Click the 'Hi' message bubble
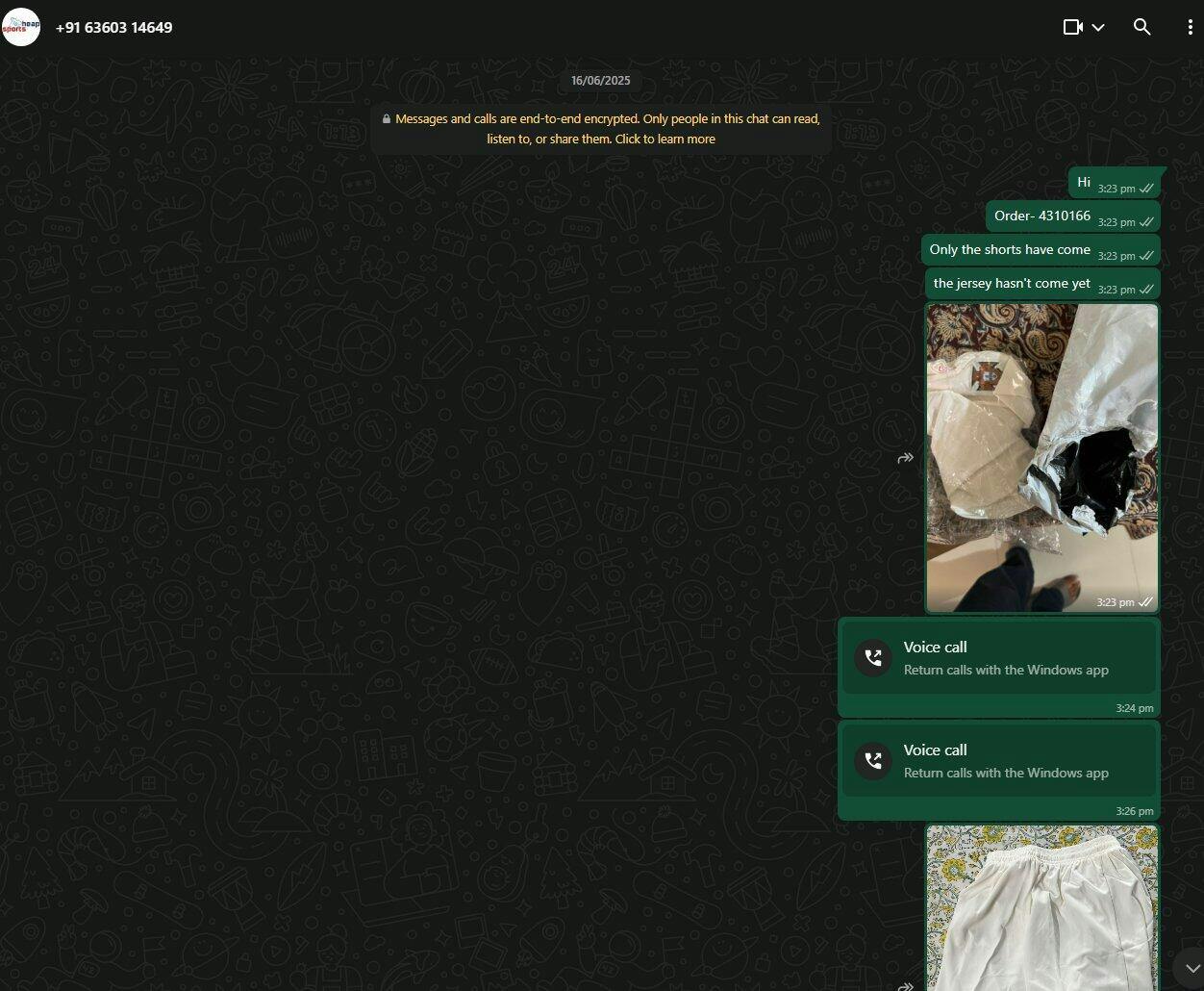Viewport: 1204px width, 991px height. pyautogui.click(x=1084, y=183)
